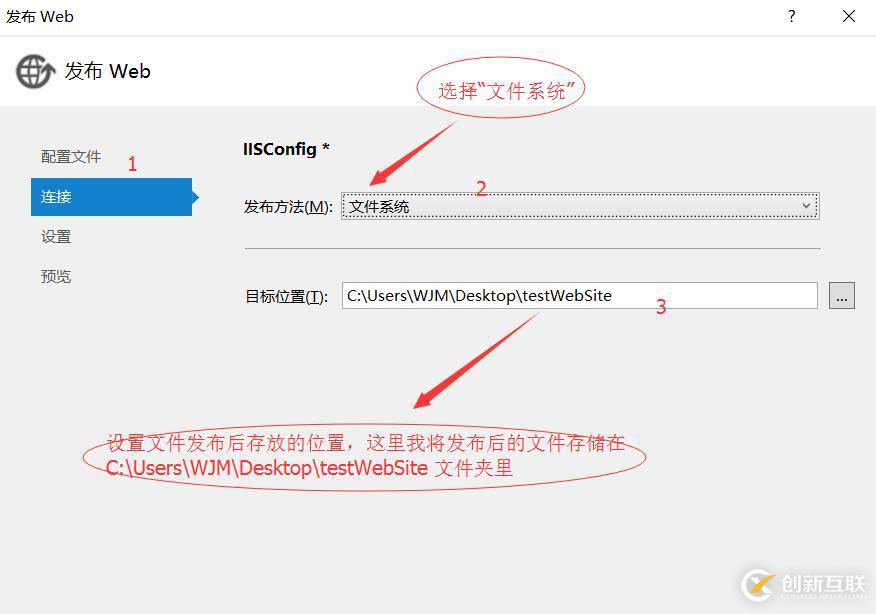
Task: Open help with the question mark icon
Action: (x=791, y=16)
